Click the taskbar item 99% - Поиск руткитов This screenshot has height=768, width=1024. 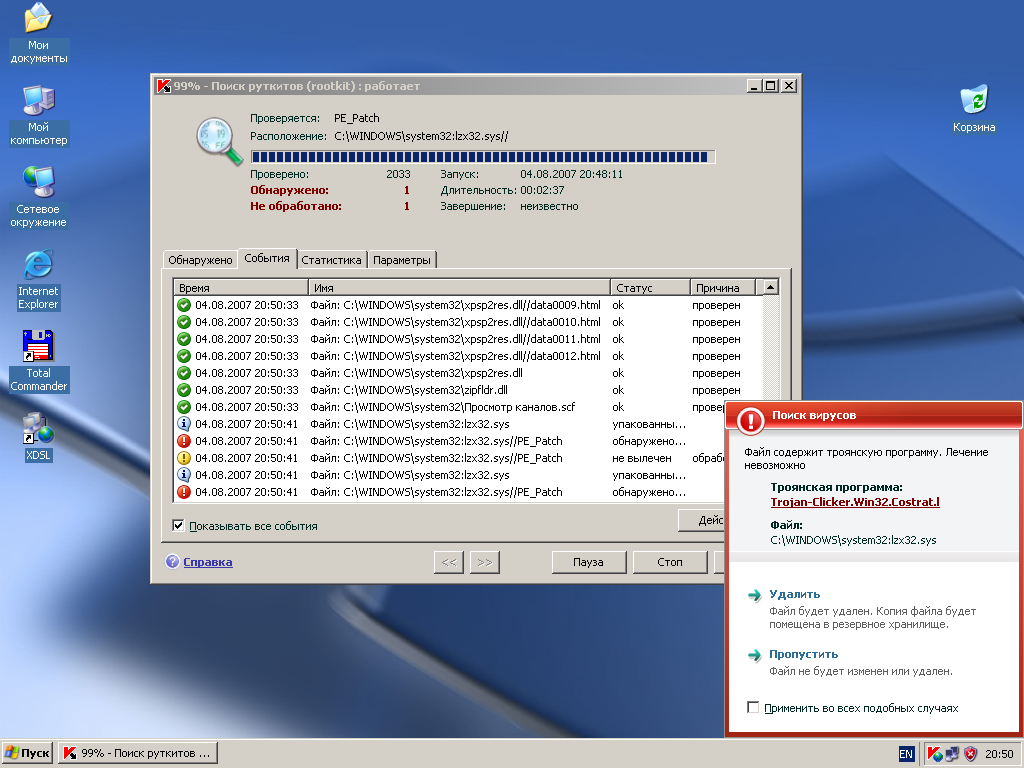click(138, 753)
